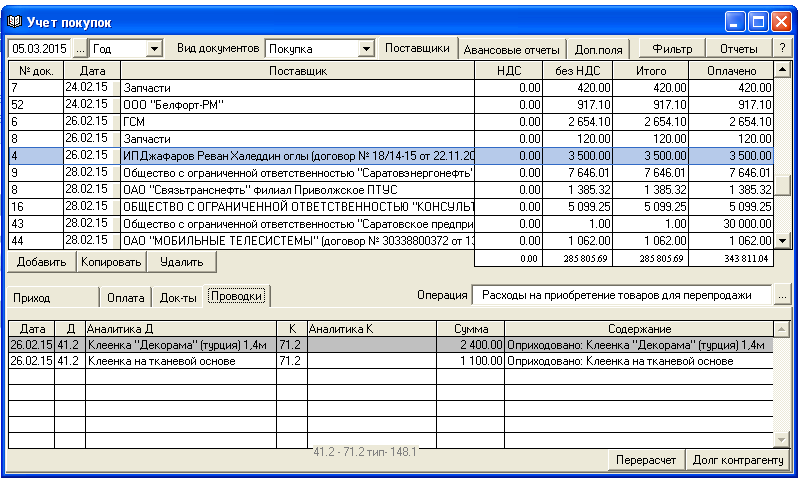The width and height of the screenshot is (798, 478).
Task: Click the Перерасчет button
Action: [x=646, y=460]
